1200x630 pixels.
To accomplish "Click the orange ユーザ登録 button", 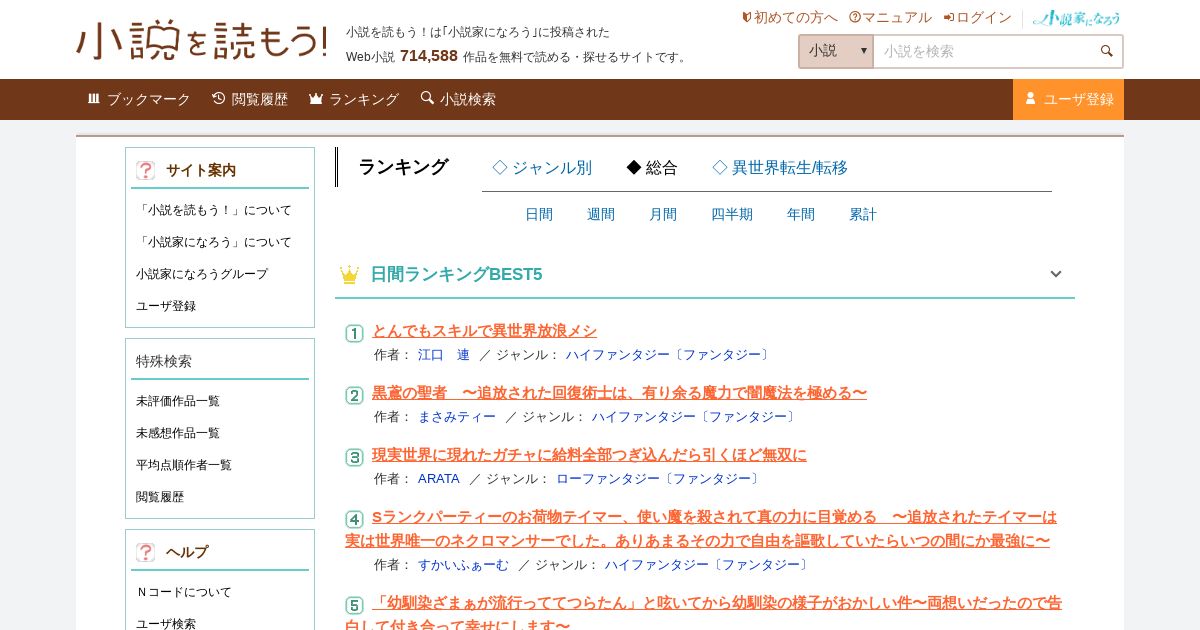I will tap(1068, 99).
